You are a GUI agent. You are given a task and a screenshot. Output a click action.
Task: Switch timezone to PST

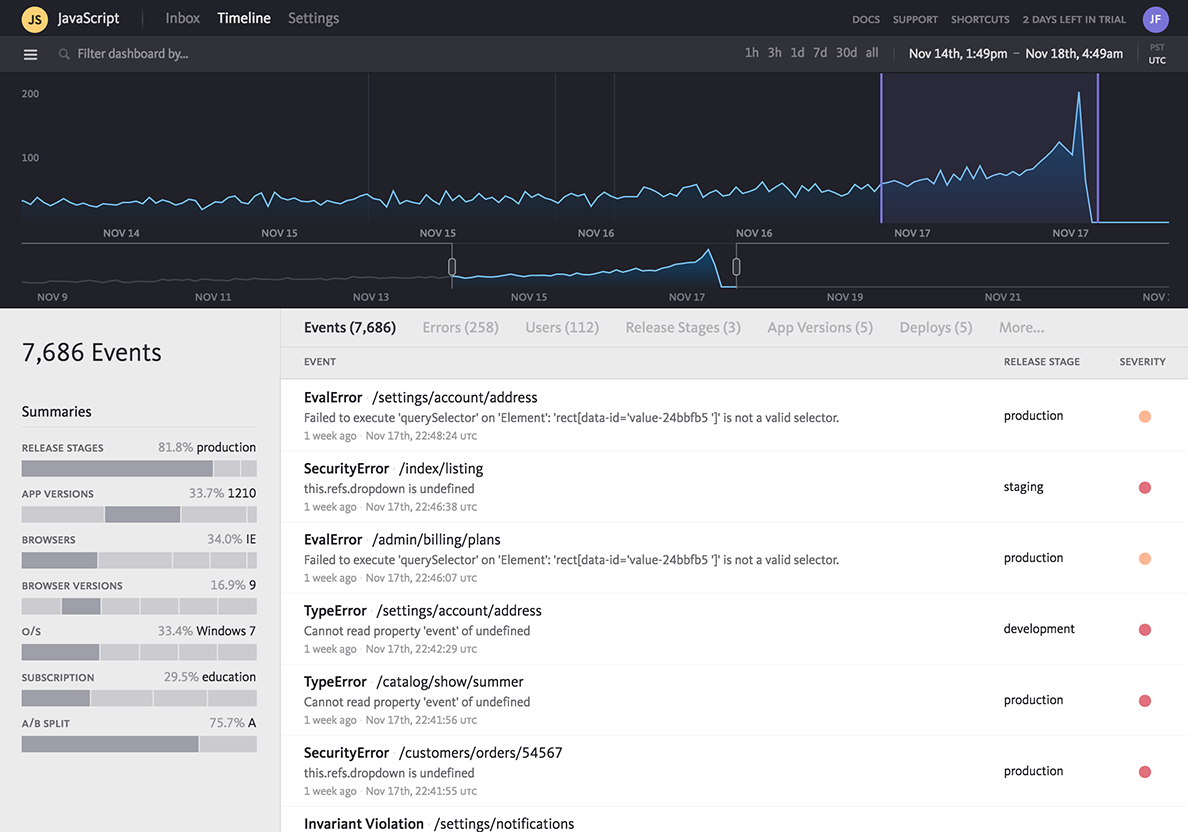tap(1157, 47)
